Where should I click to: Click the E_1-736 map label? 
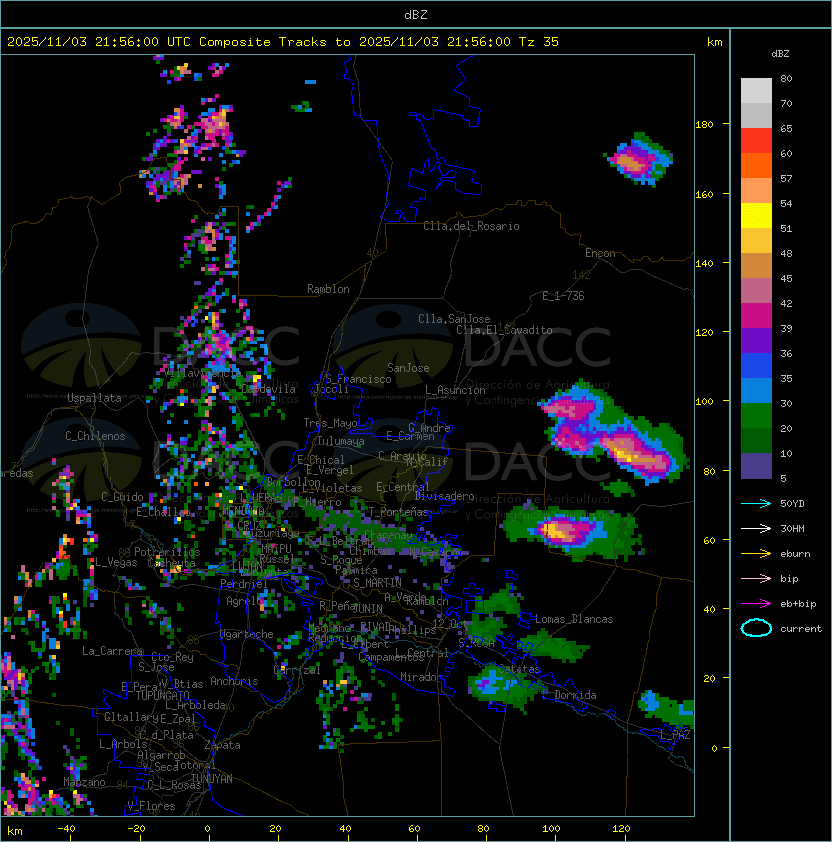click(563, 296)
